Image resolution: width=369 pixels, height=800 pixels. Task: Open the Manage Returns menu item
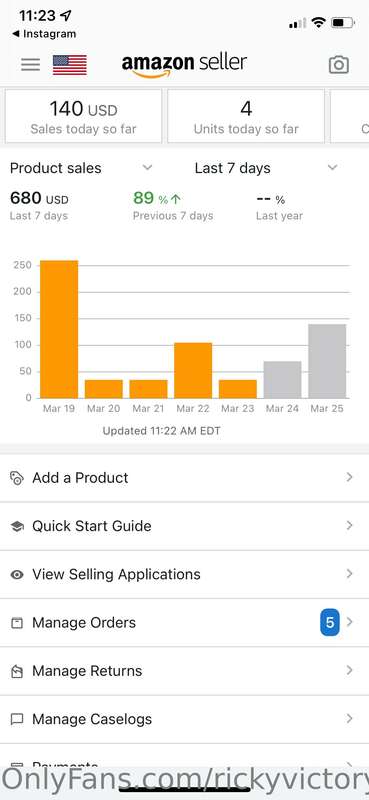(x=184, y=671)
